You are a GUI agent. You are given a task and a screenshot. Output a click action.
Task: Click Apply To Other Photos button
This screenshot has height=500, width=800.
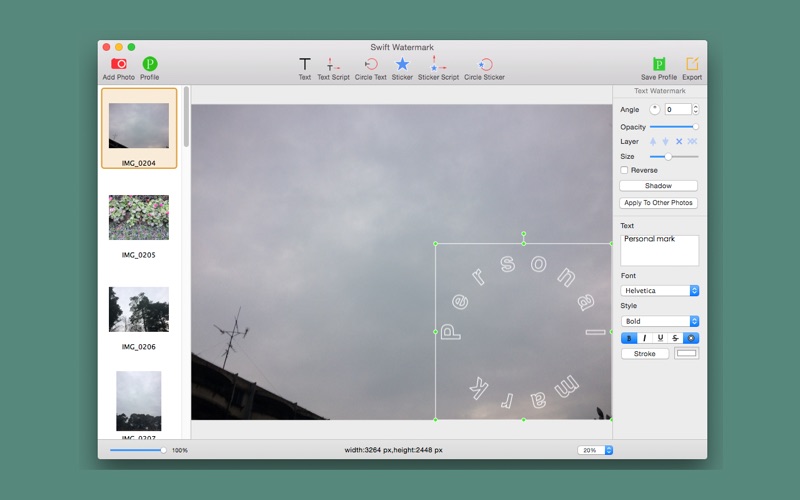click(x=658, y=203)
